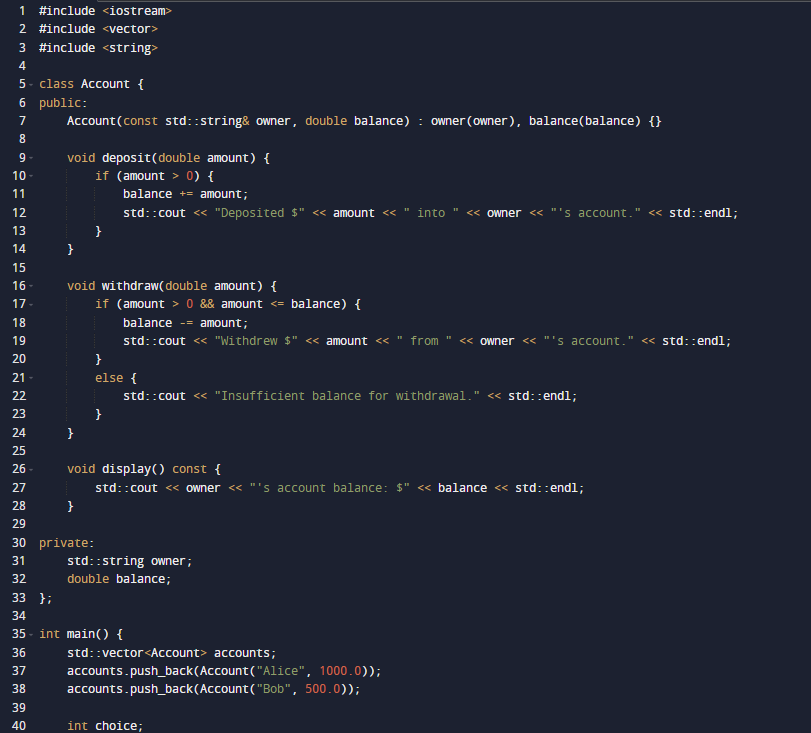Collapse the deposit function body

pyautogui.click(x=32, y=157)
